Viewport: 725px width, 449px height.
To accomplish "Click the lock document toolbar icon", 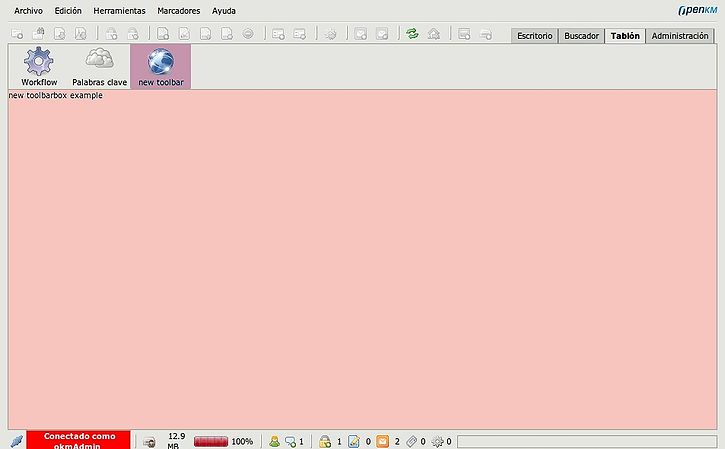I will [111, 34].
